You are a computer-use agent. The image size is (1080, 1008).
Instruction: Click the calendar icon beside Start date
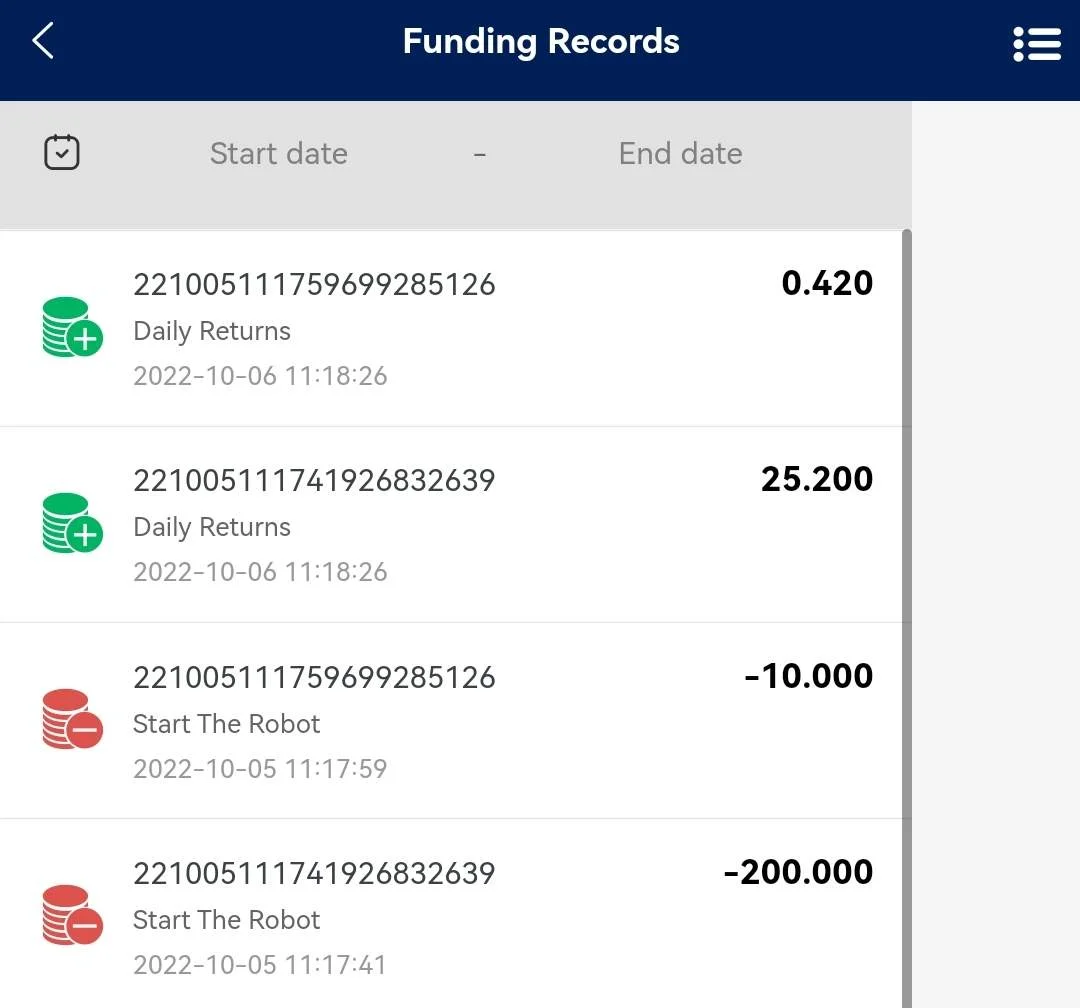pos(62,152)
